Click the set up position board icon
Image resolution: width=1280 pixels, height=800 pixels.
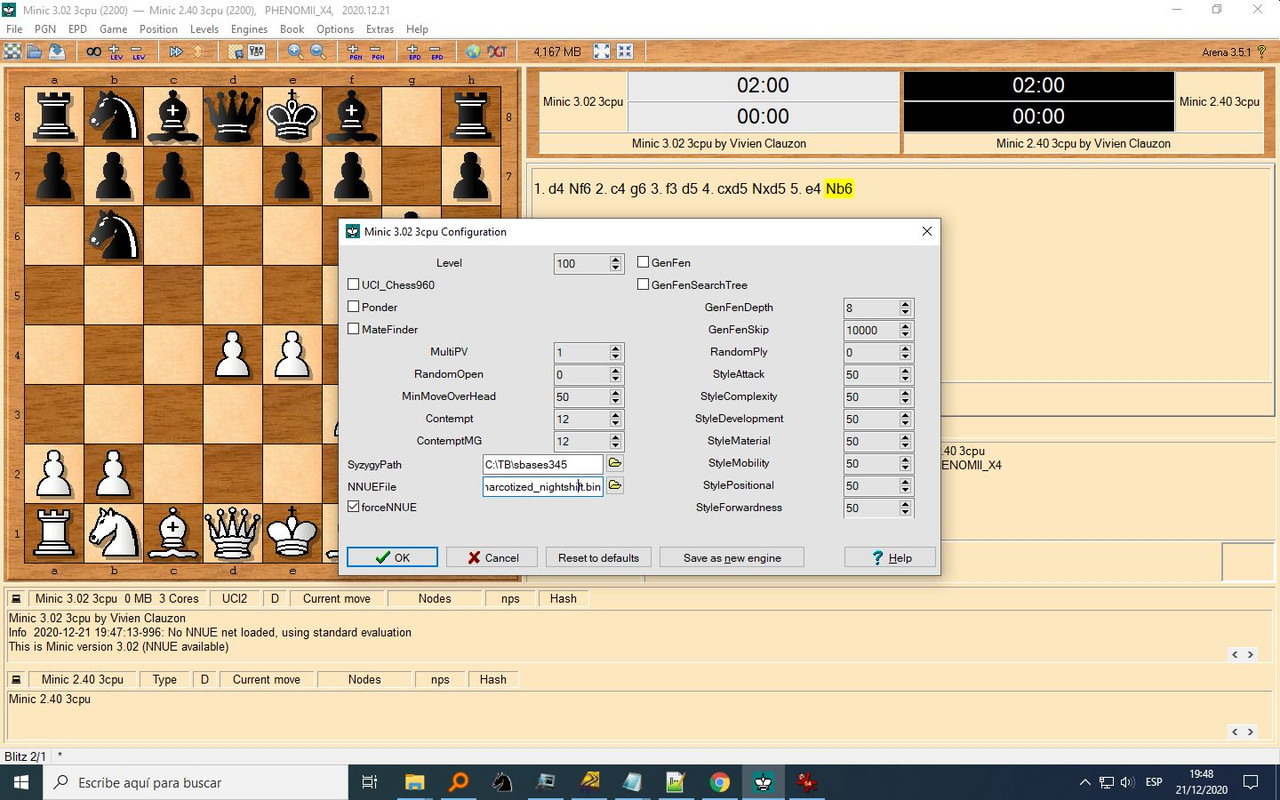235,51
